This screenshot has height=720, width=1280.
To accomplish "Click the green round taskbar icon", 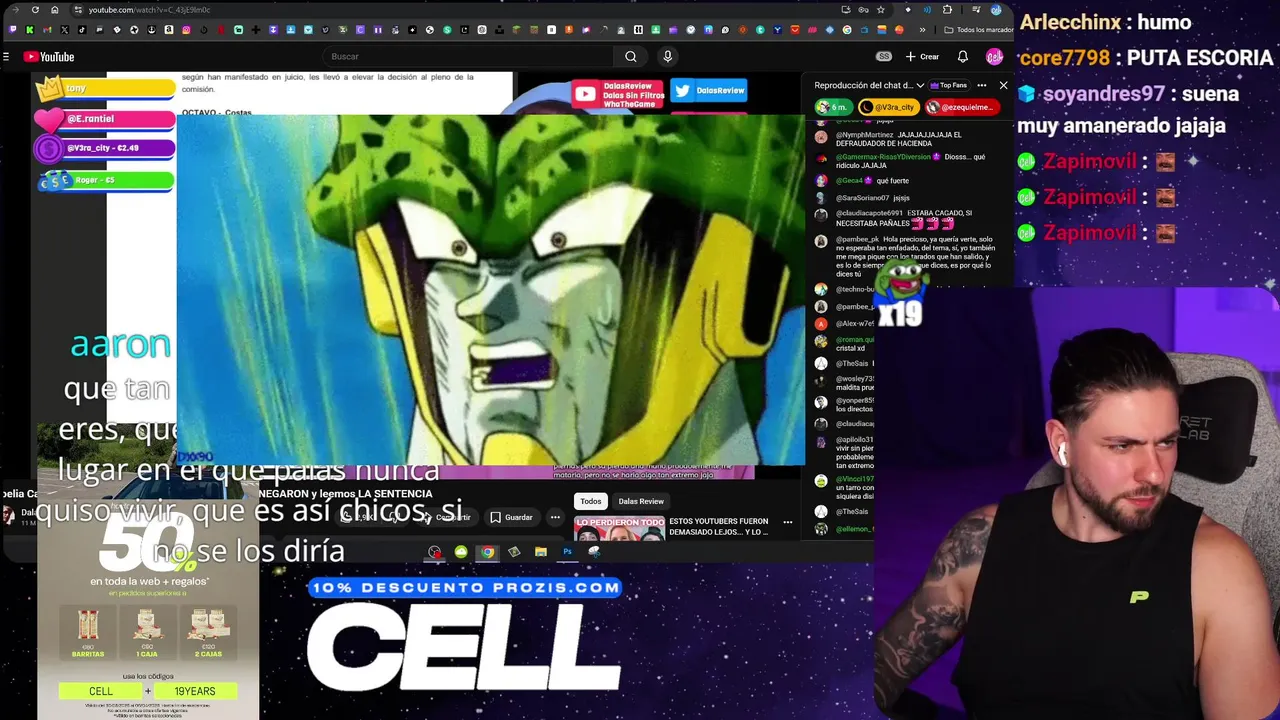I will (461, 552).
